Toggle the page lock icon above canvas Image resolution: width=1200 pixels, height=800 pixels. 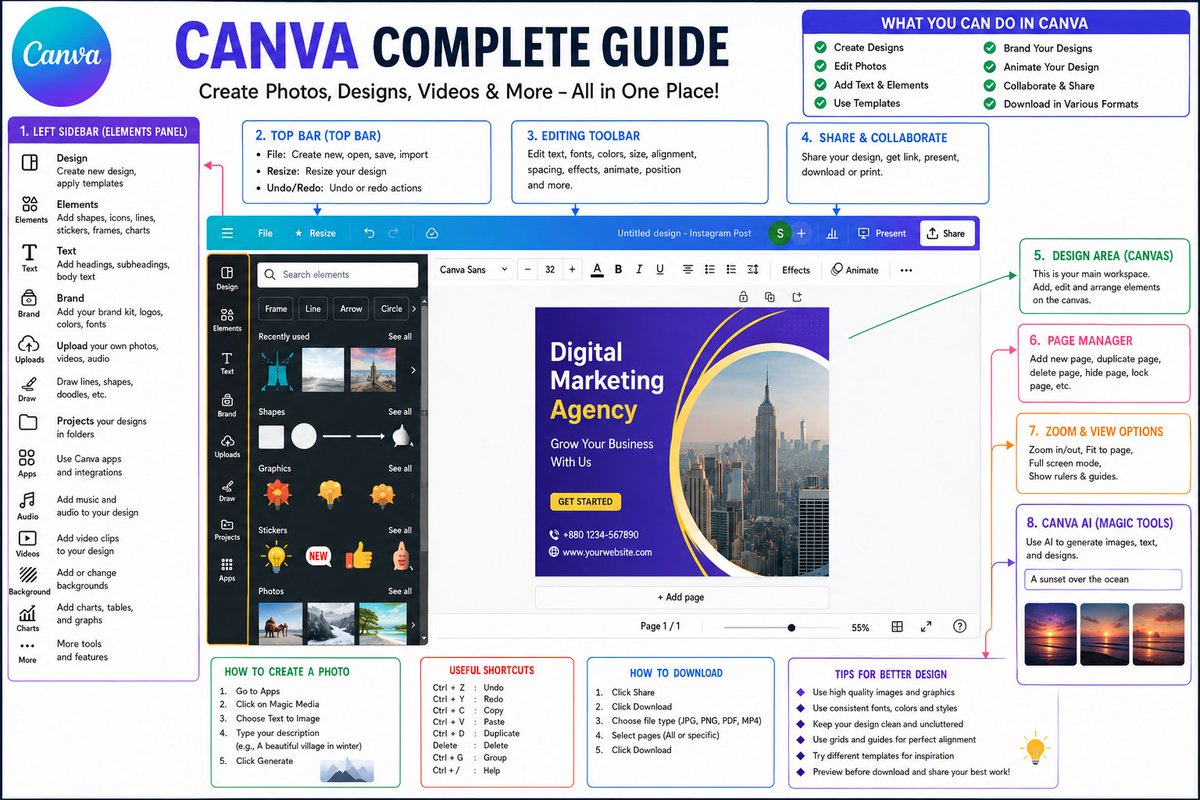click(x=743, y=297)
